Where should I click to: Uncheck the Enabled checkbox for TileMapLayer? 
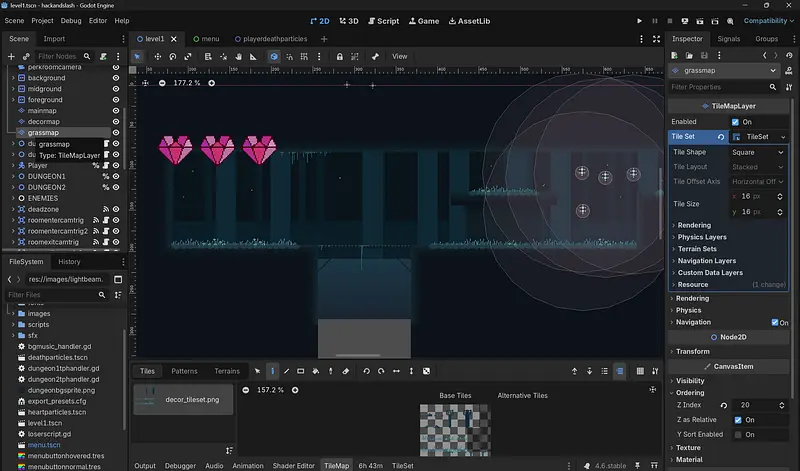[x=737, y=122]
